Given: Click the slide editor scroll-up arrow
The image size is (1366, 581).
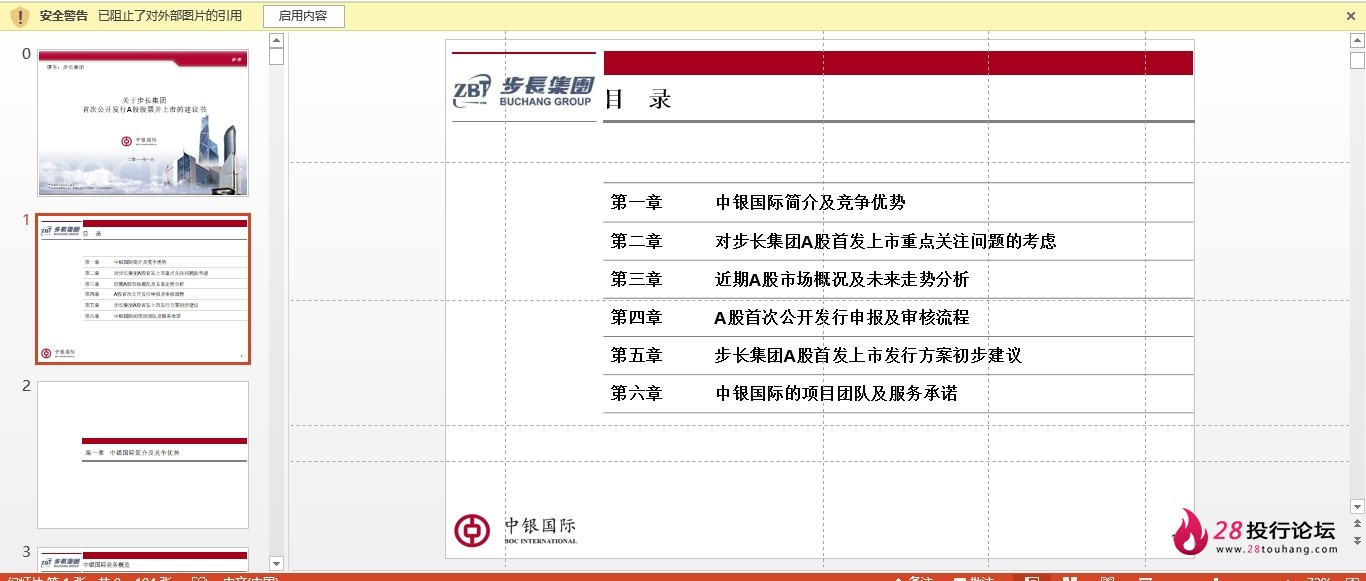Looking at the screenshot, I should tap(1357, 40).
